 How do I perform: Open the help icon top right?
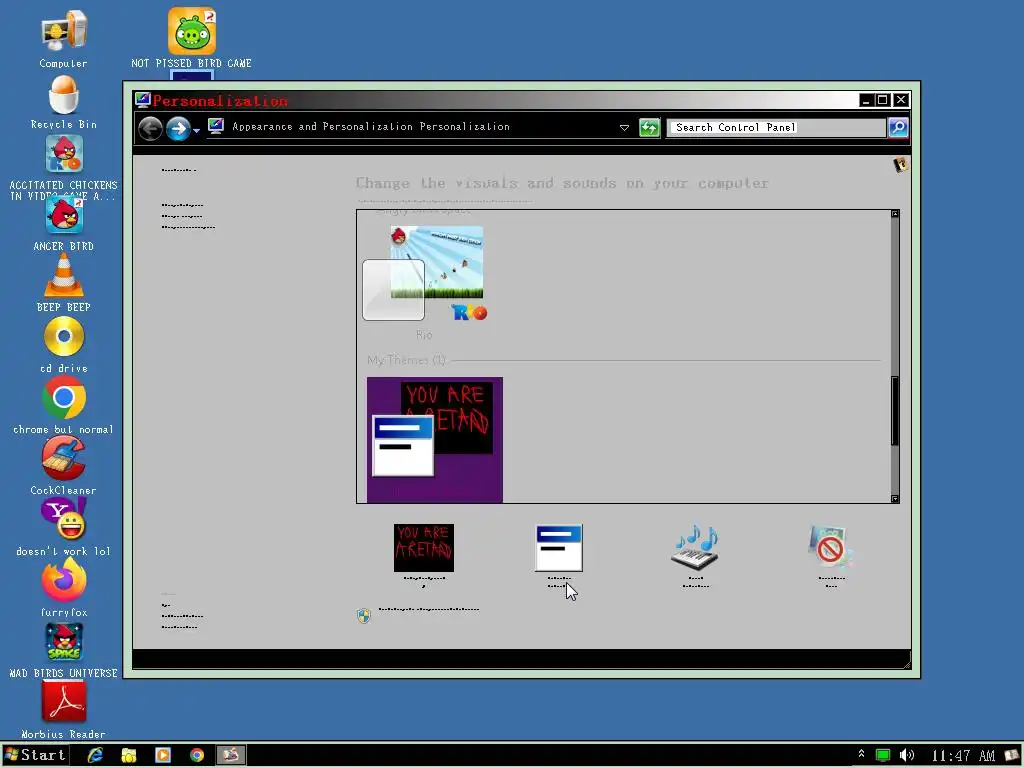[901, 165]
